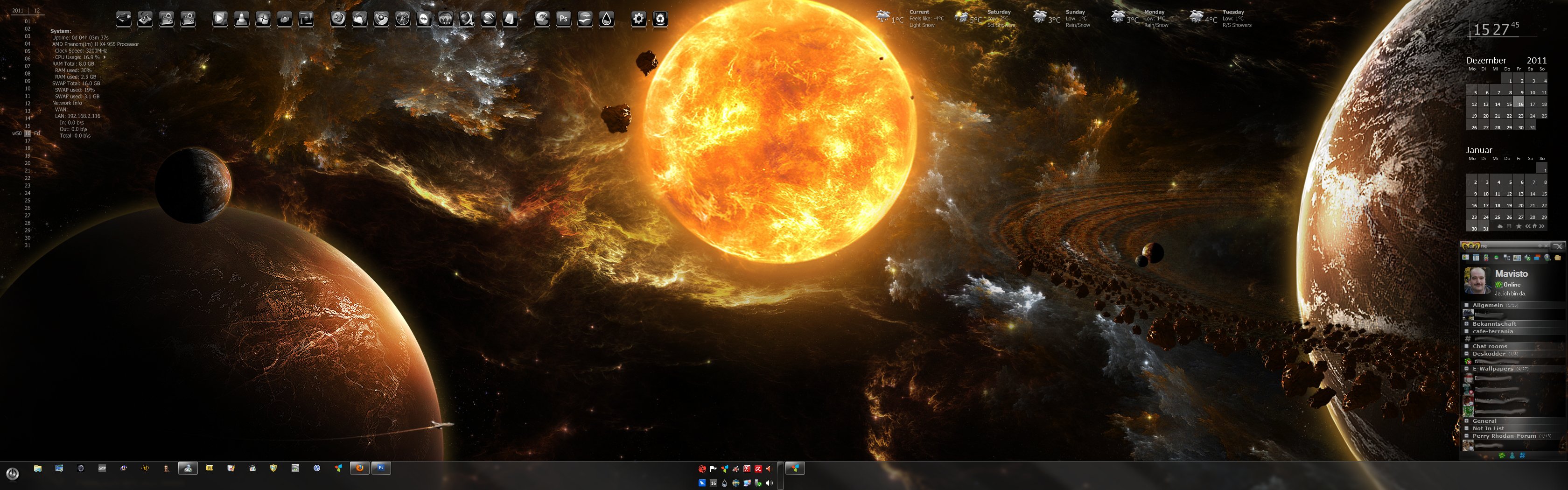Open Safari compass dock icon
The image size is (1568, 490).
[403, 19]
